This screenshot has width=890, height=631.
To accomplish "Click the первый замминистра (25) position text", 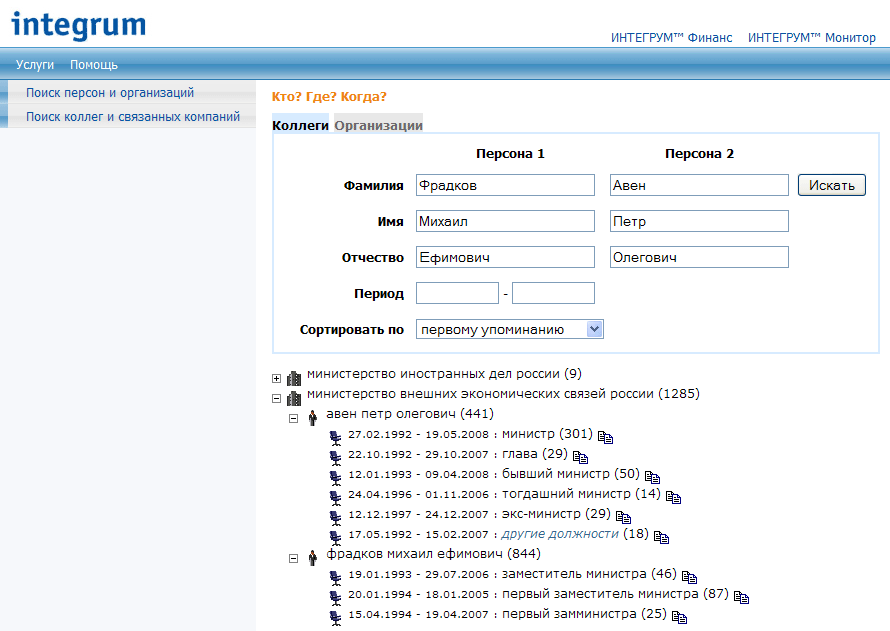I will (585, 614).
